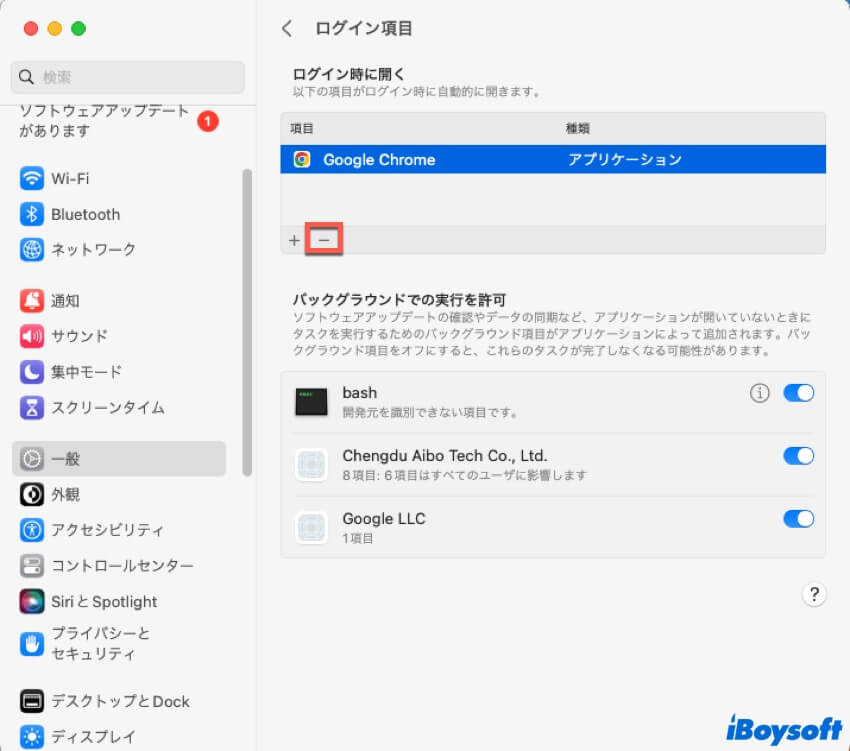Select Wi-Fi label in sidebar
The width and height of the screenshot is (850, 751).
(70, 178)
